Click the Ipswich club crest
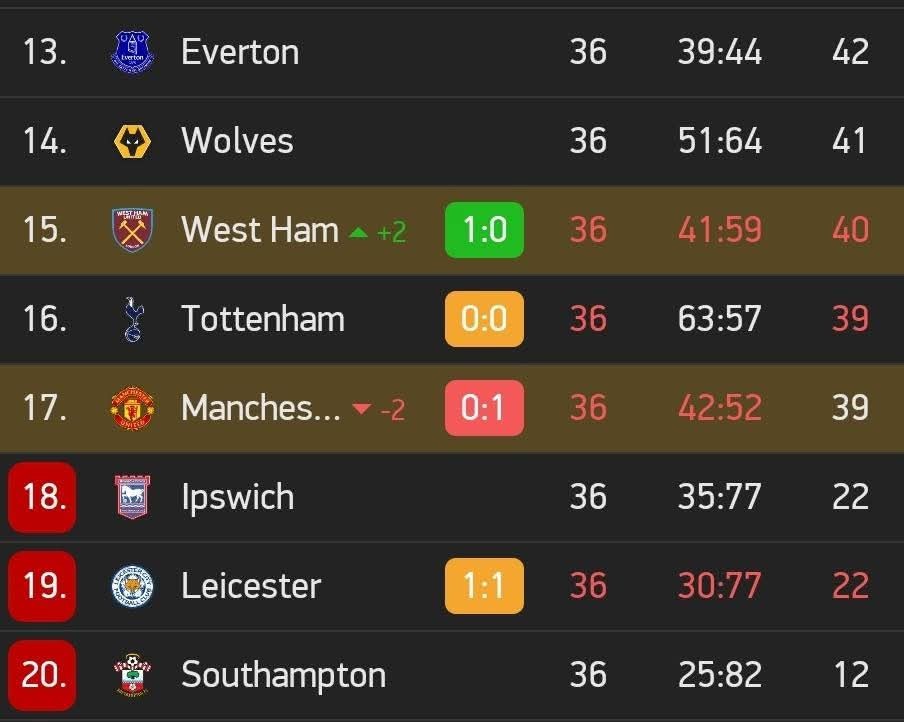 click(x=132, y=497)
